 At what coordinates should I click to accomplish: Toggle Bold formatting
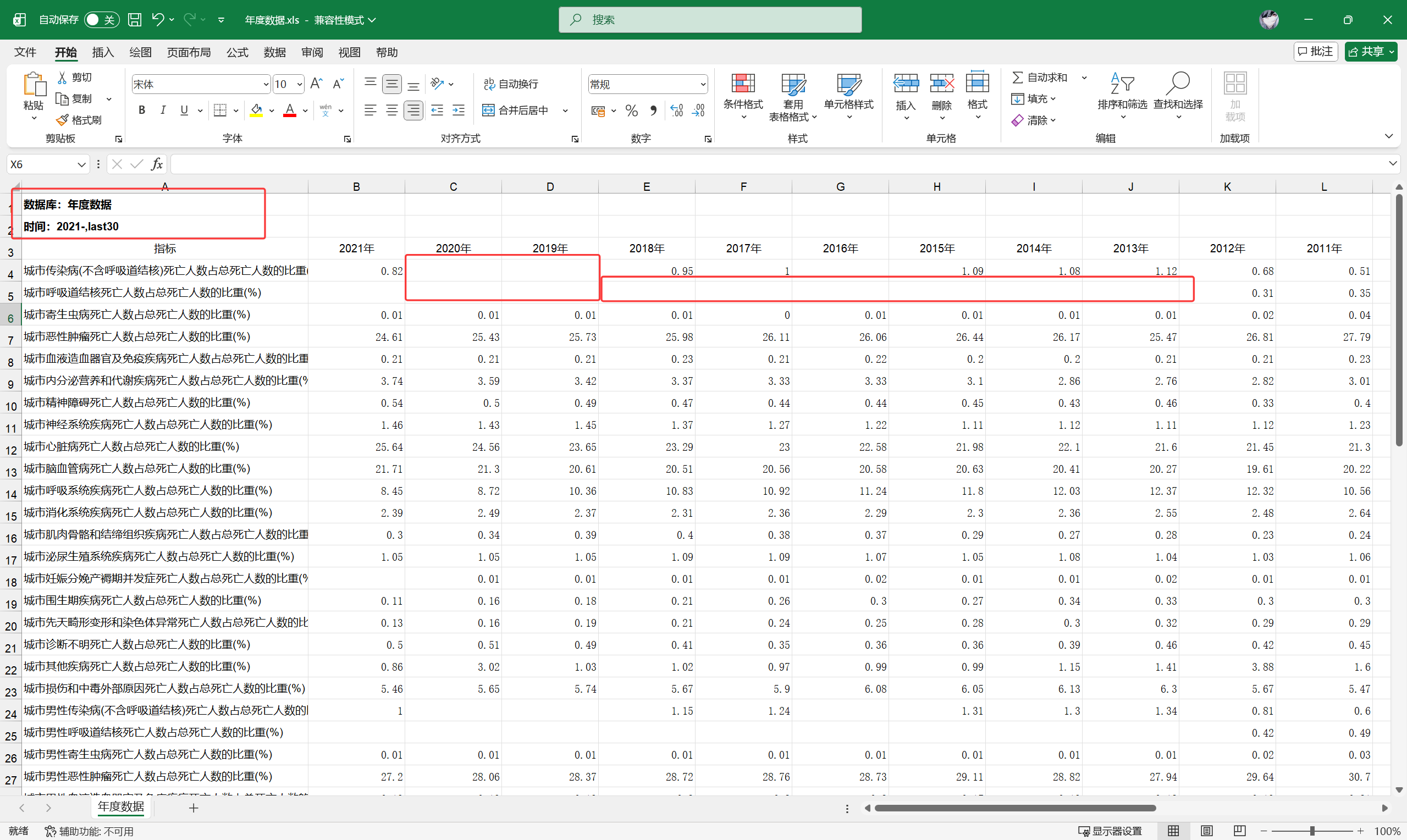142,110
